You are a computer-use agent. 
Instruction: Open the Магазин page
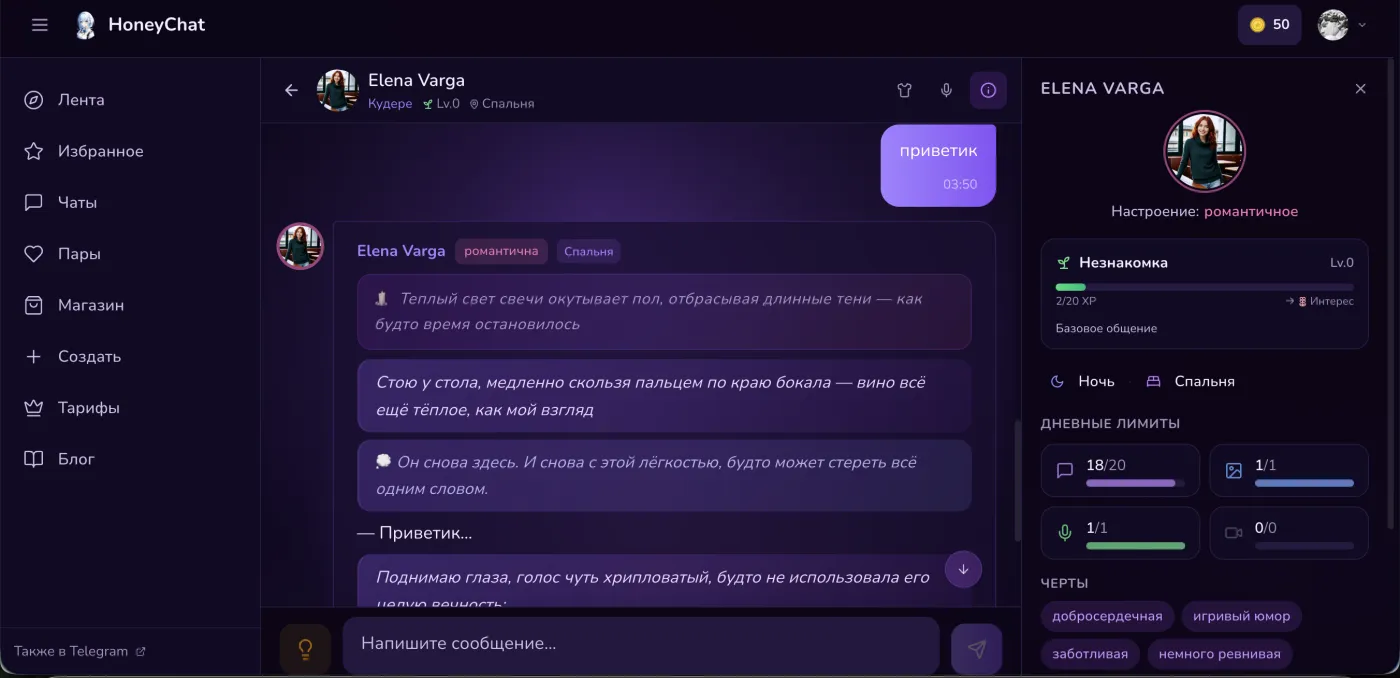point(90,305)
